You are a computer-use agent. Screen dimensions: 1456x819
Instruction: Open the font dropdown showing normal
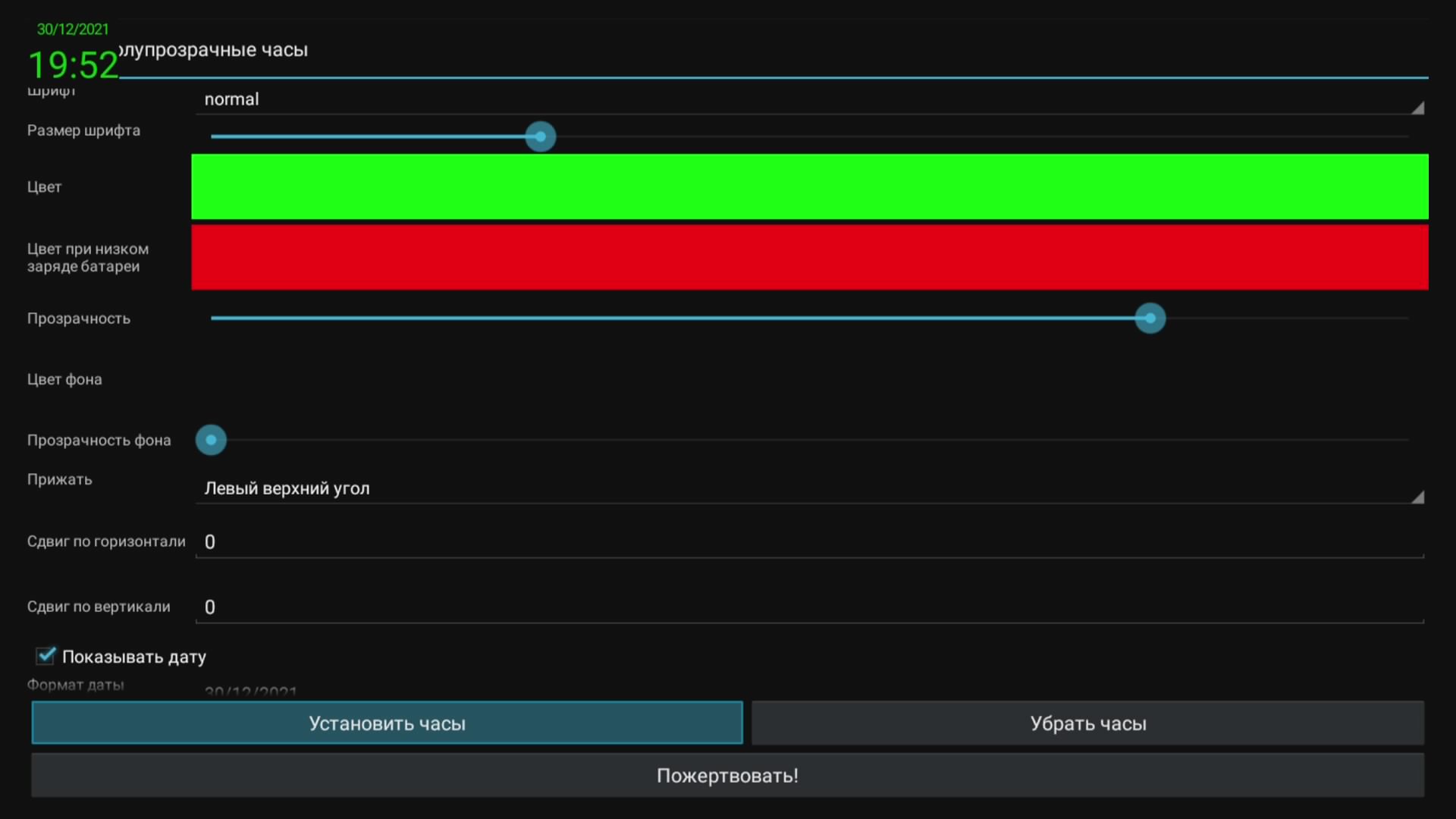[x=810, y=99]
